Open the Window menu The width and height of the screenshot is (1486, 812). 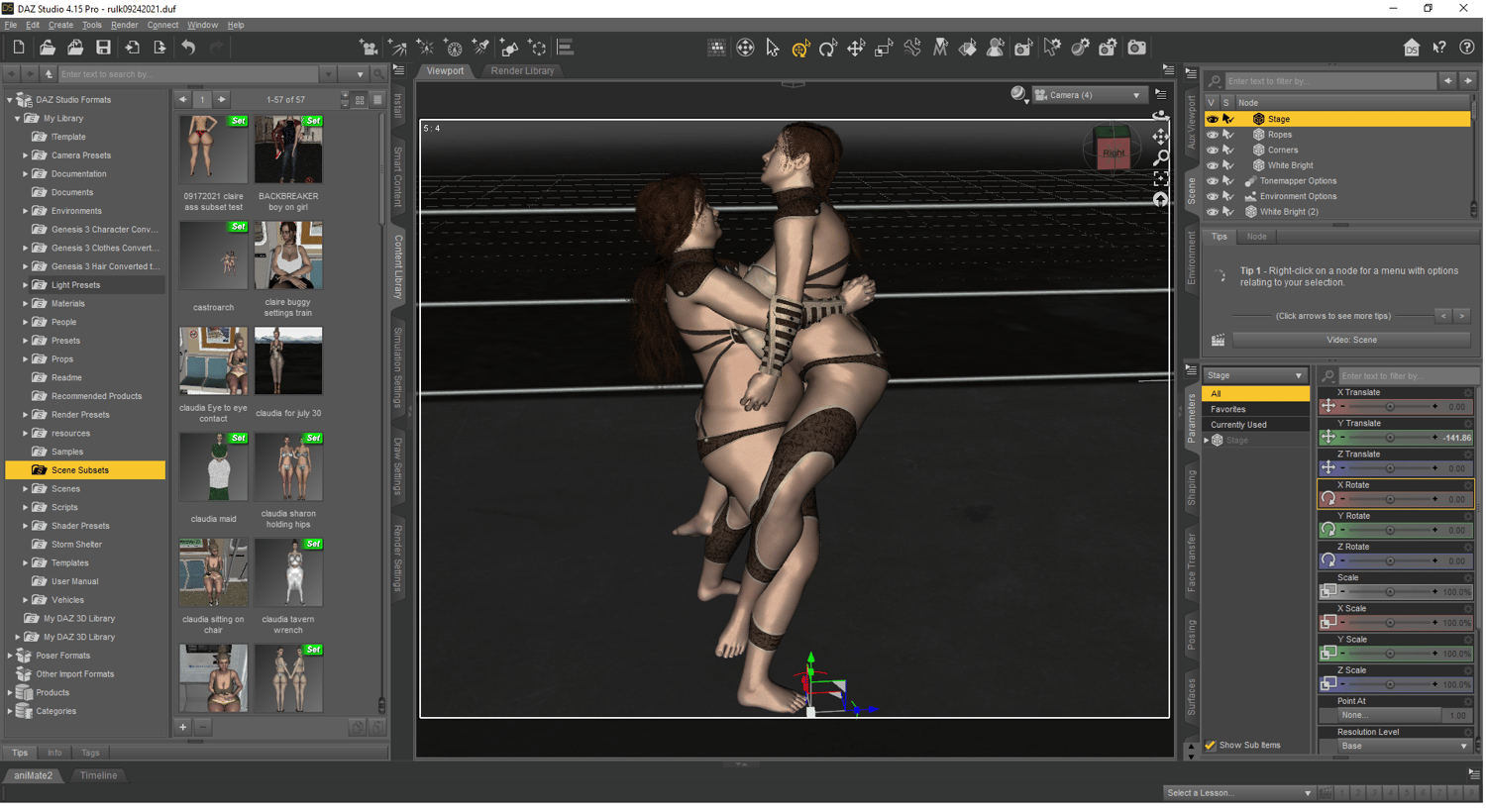click(202, 25)
